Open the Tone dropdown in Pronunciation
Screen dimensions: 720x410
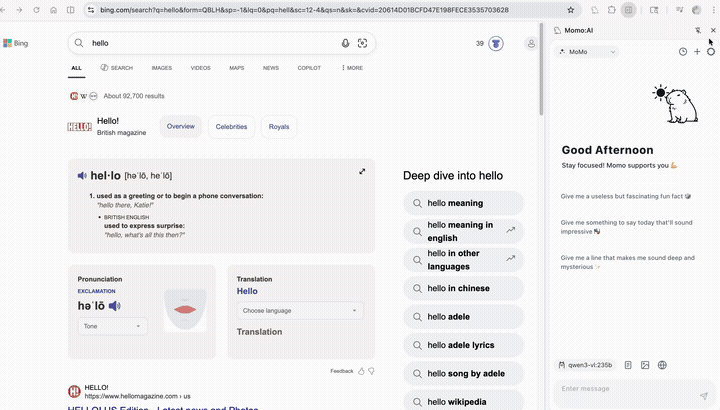pos(112,326)
